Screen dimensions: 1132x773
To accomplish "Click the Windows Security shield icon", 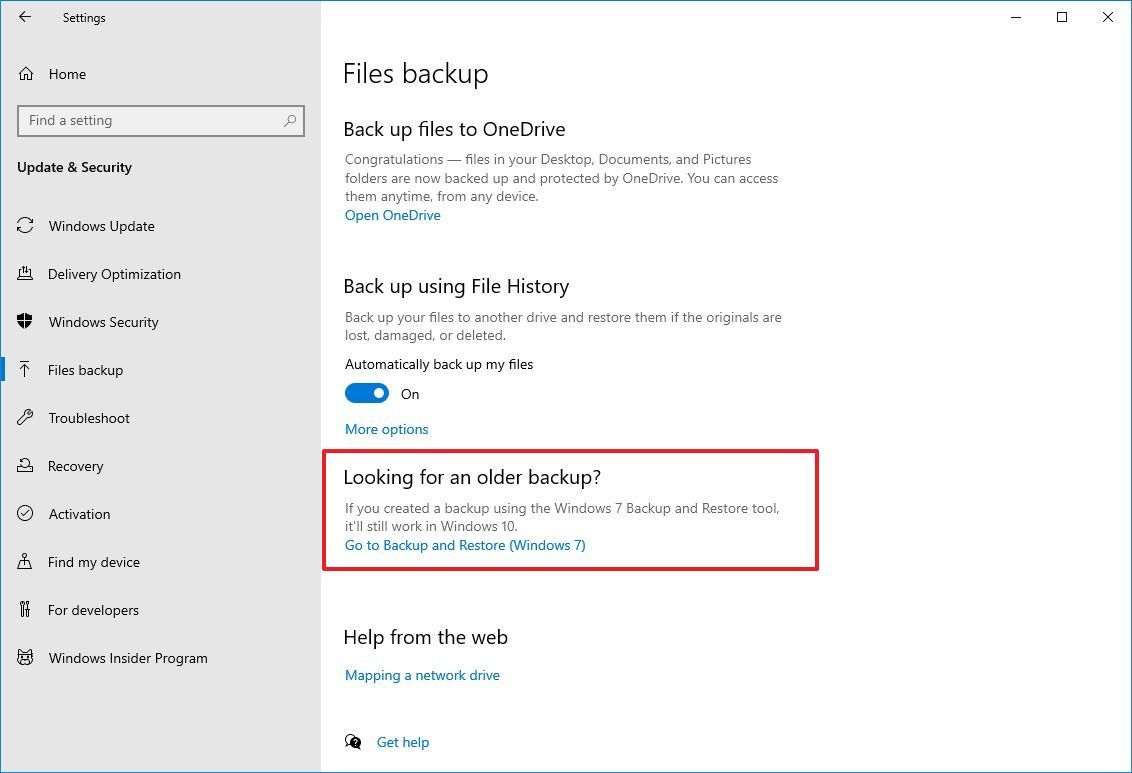I will click(26, 322).
